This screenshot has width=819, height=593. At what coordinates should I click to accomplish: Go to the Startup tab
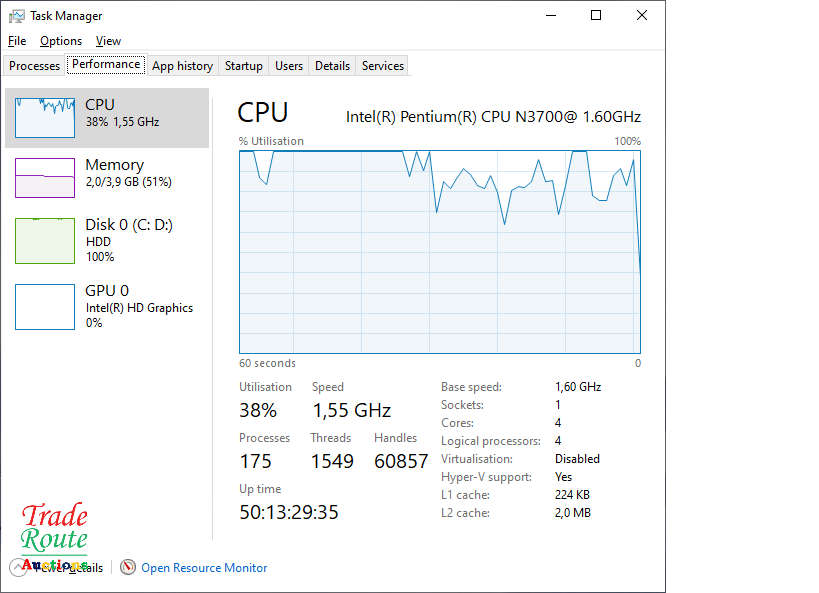pyautogui.click(x=243, y=66)
